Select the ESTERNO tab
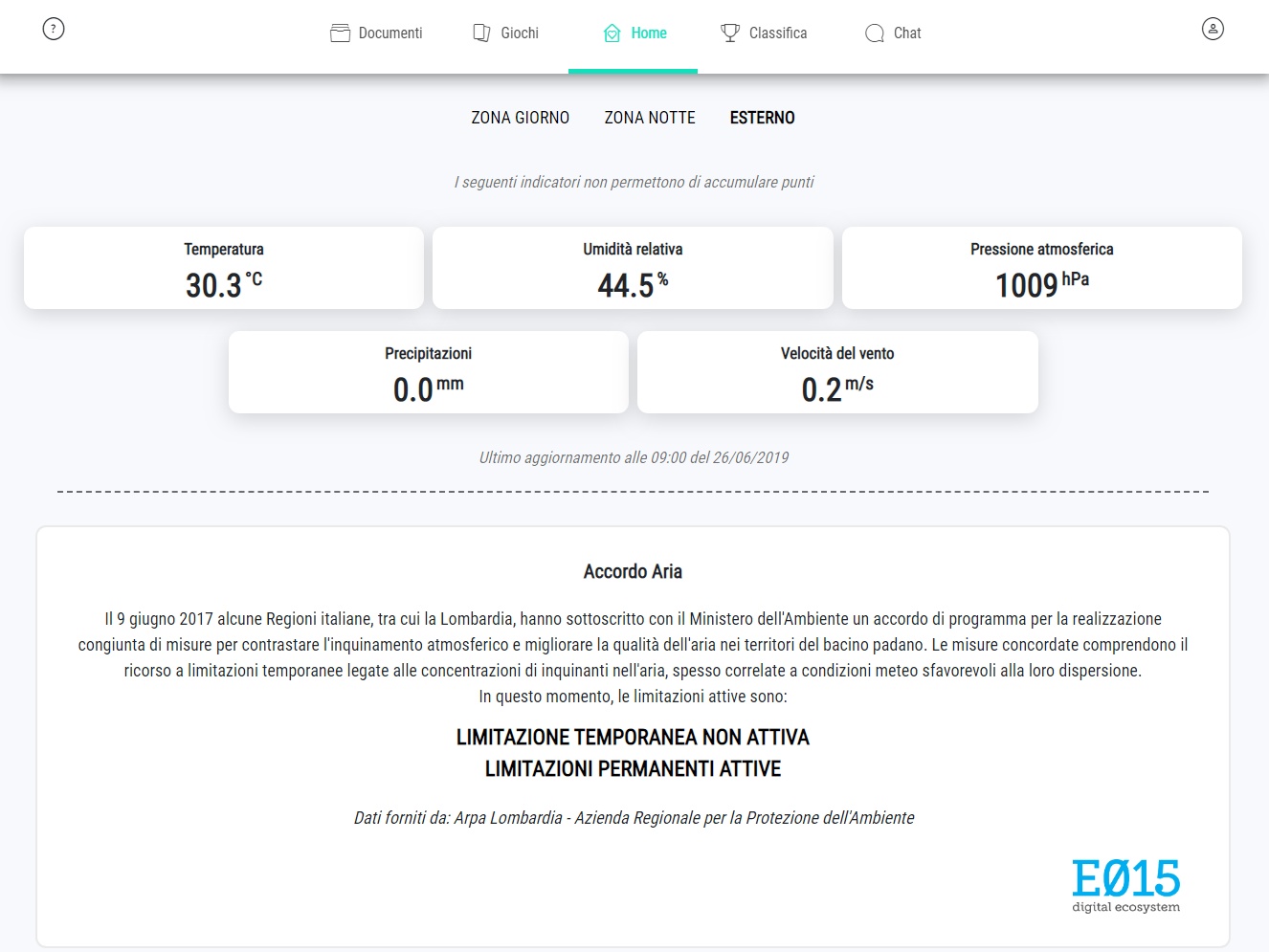This screenshot has width=1269, height=952. (762, 118)
